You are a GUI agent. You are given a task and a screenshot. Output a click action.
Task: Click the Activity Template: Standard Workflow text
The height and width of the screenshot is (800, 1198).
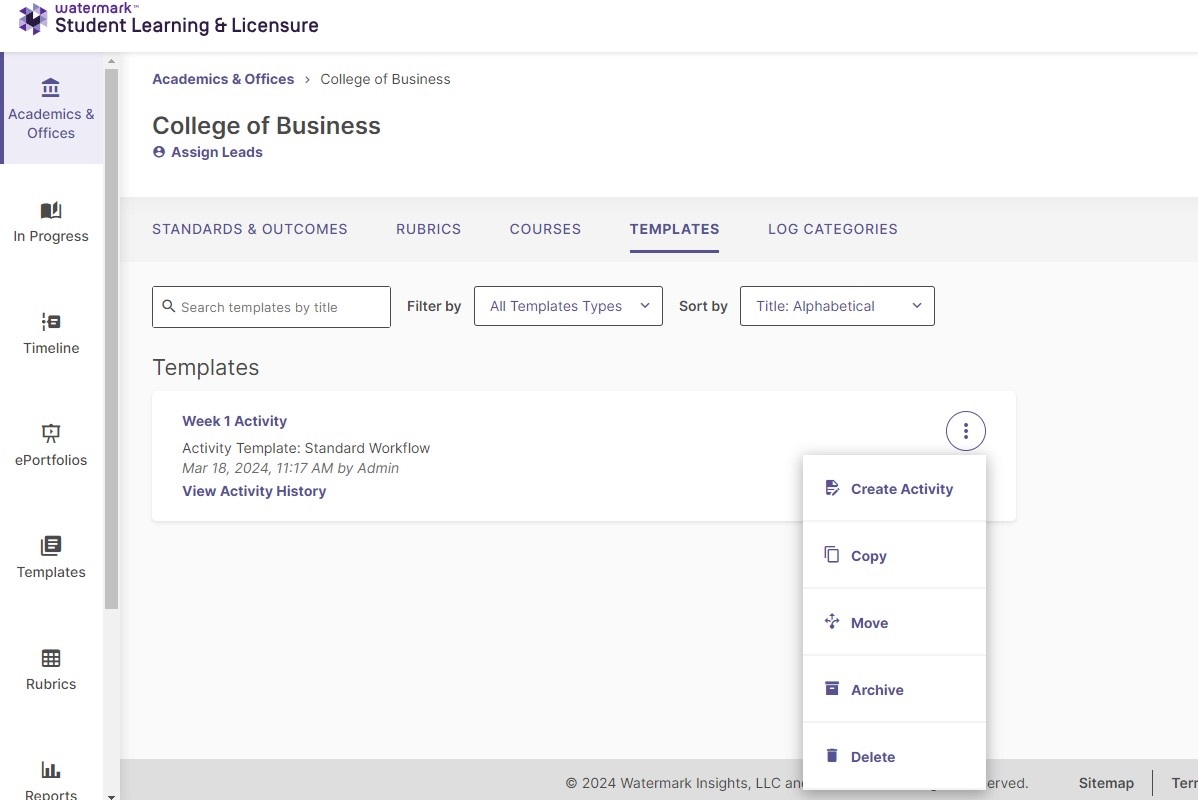pyautogui.click(x=306, y=449)
